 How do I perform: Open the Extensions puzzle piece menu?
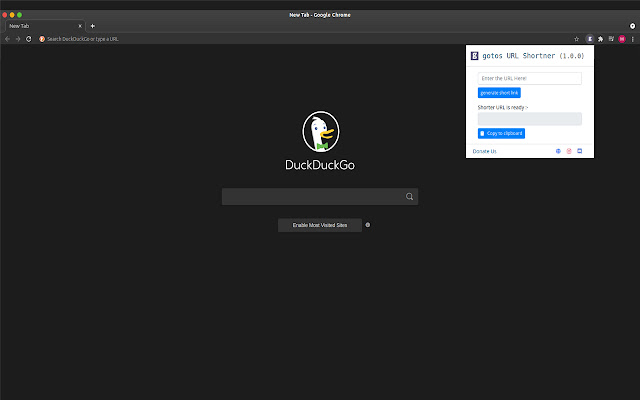[x=600, y=39]
